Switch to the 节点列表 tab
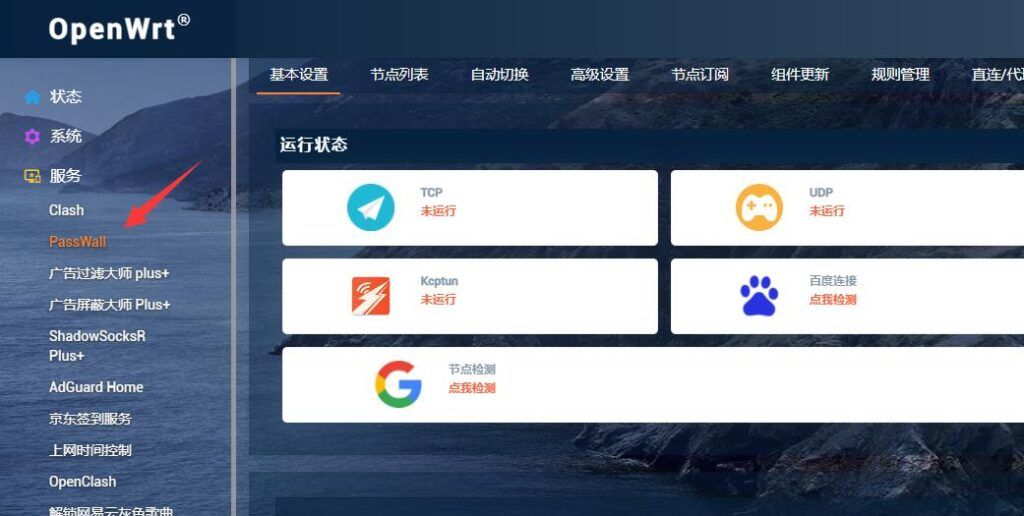The height and width of the screenshot is (516, 1024). (399, 74)
